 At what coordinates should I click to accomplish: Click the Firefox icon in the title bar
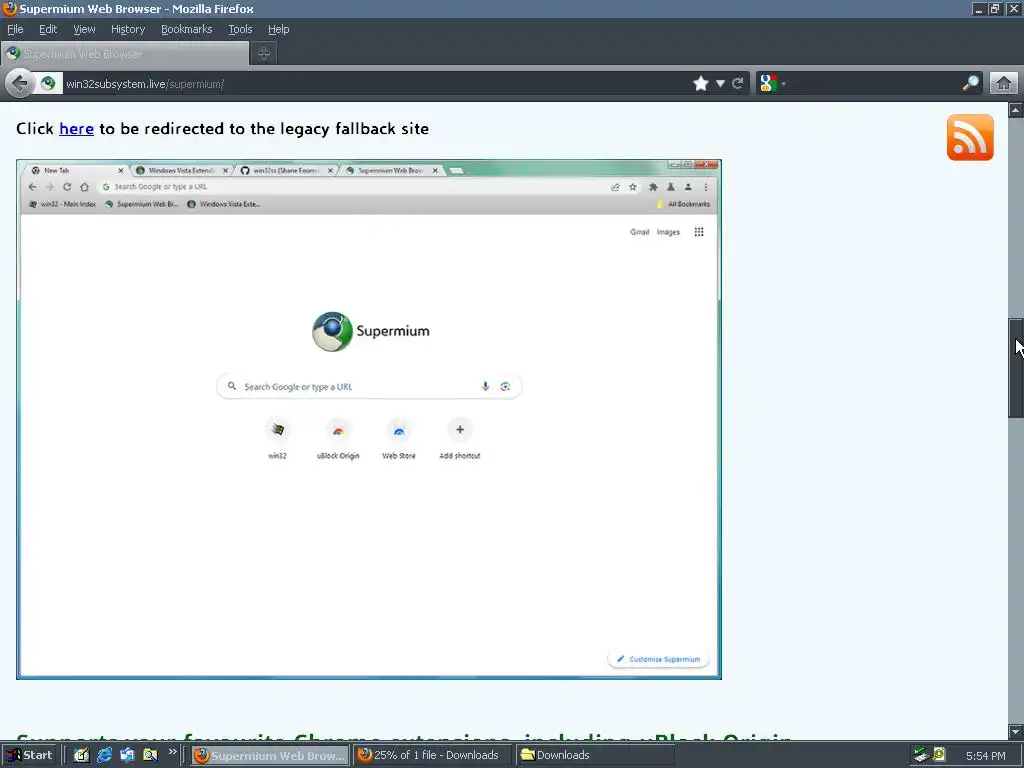point(9,8)
